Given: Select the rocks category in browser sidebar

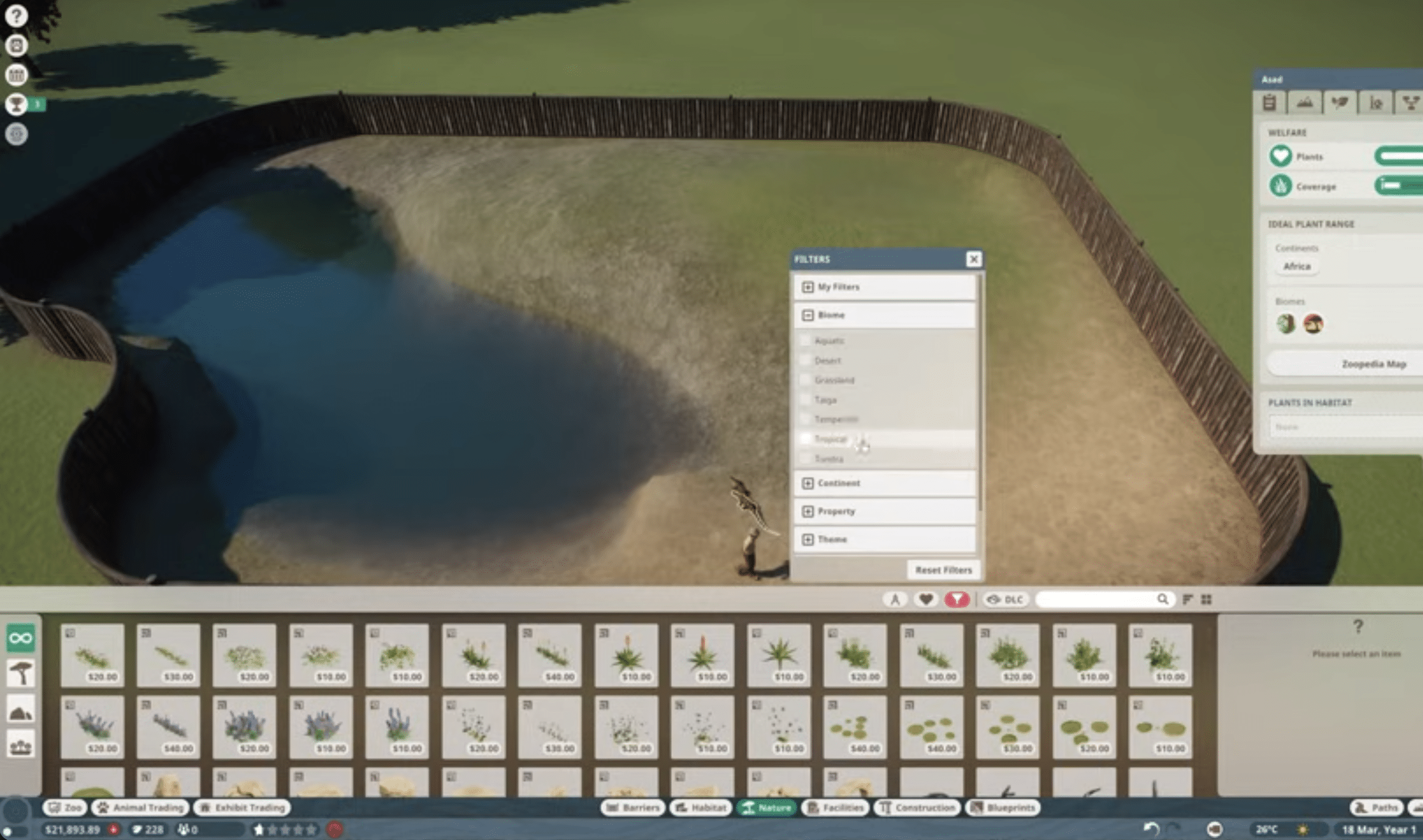Looking at the screenshot, I should (x=21, y=710).
